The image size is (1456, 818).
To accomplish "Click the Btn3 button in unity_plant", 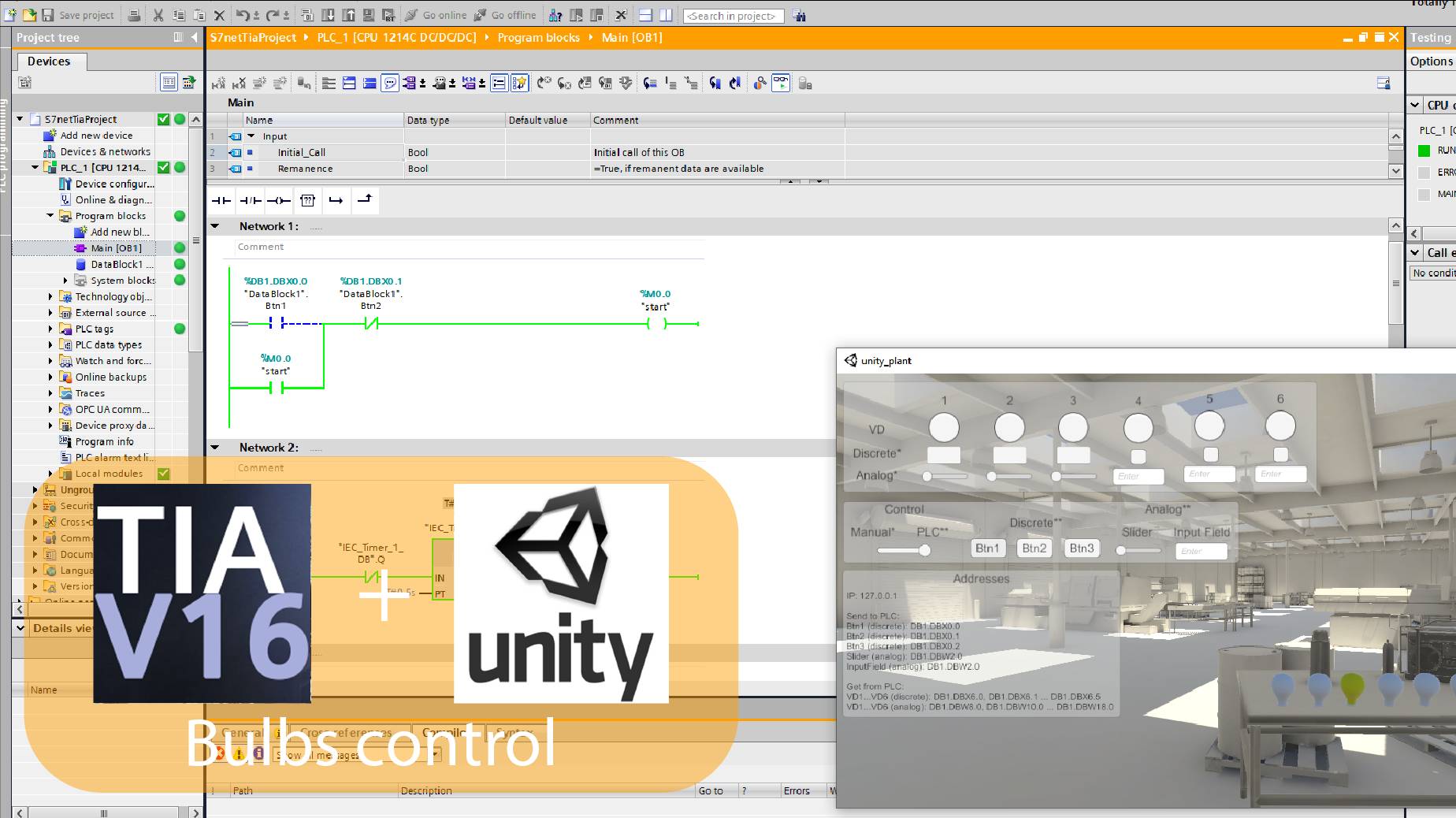I will 1082,548.
